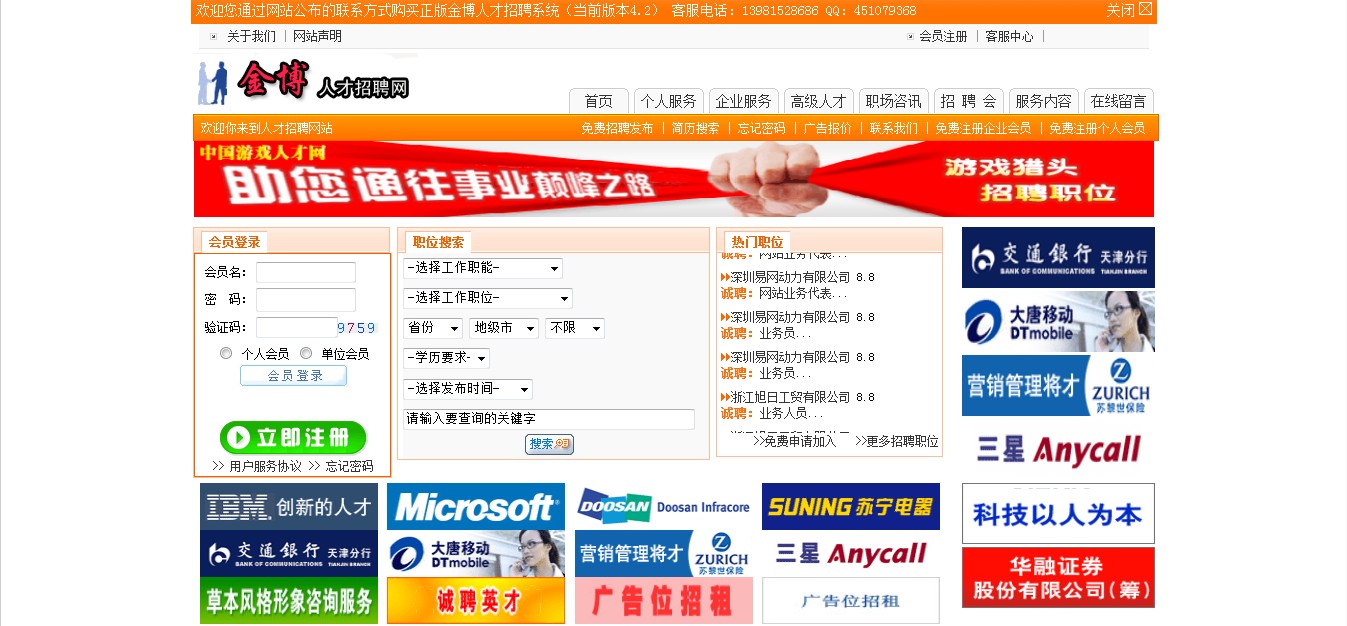Click the 草本风格形象咨询服务 ad
1347x626 pixels.
[289, 601]
